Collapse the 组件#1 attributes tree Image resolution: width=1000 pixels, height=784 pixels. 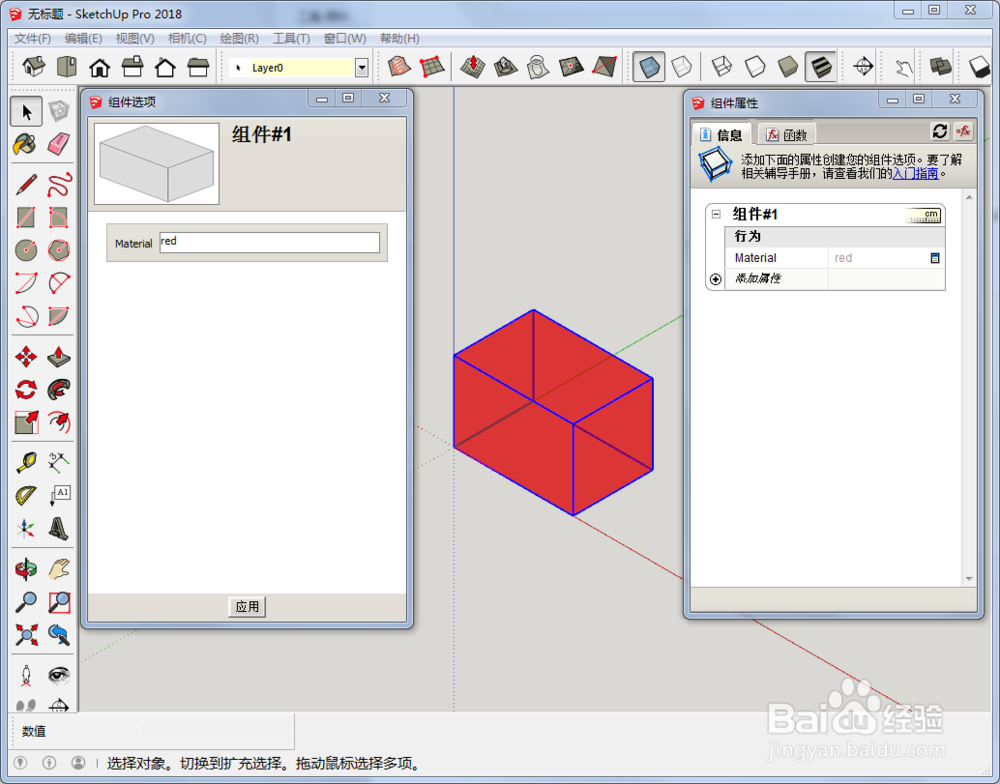point(716,214)
